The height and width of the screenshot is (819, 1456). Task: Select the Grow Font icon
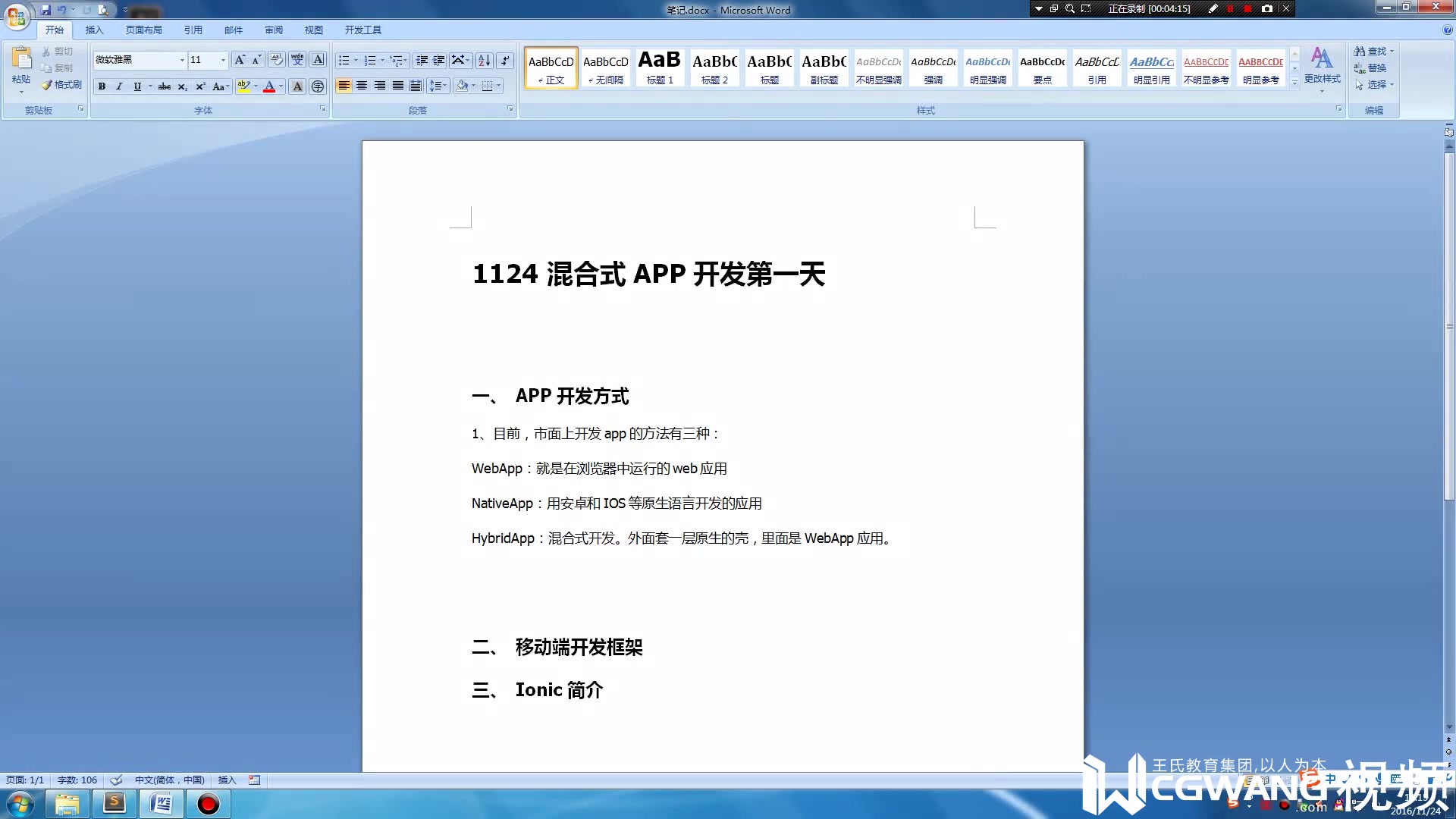coord(241,59)
